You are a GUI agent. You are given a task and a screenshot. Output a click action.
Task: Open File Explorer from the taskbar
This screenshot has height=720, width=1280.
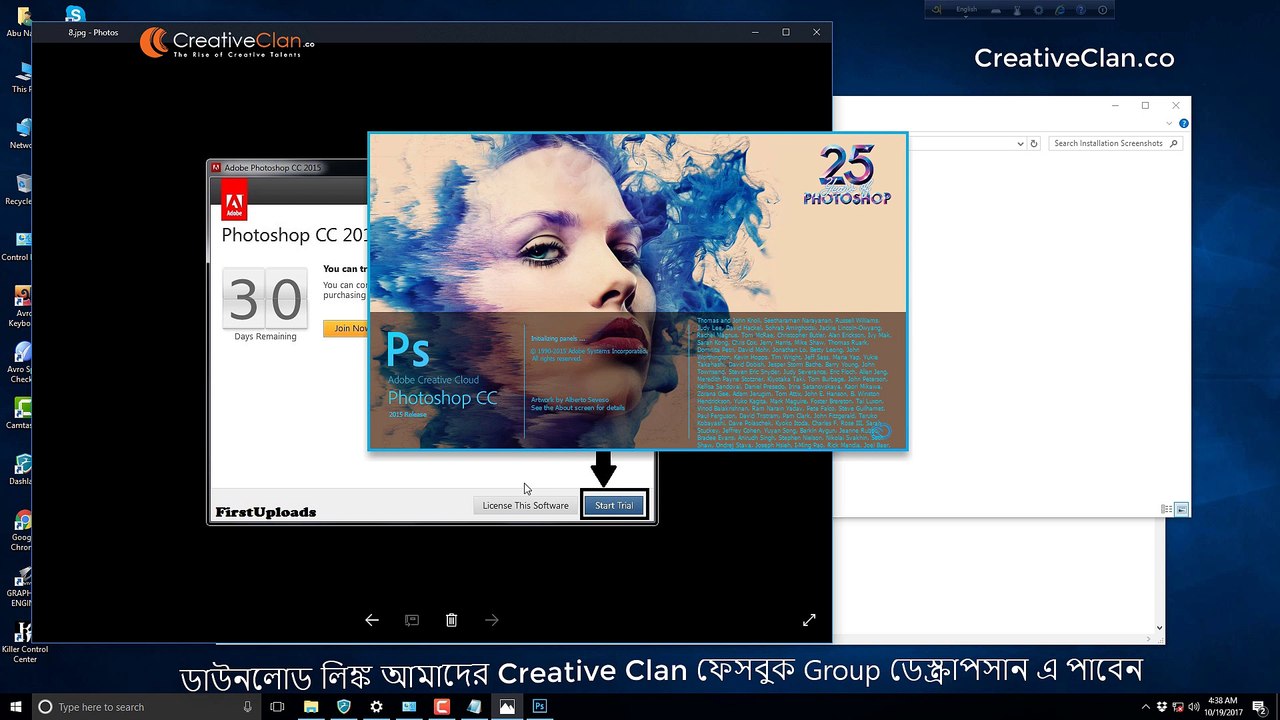[311, 707]
